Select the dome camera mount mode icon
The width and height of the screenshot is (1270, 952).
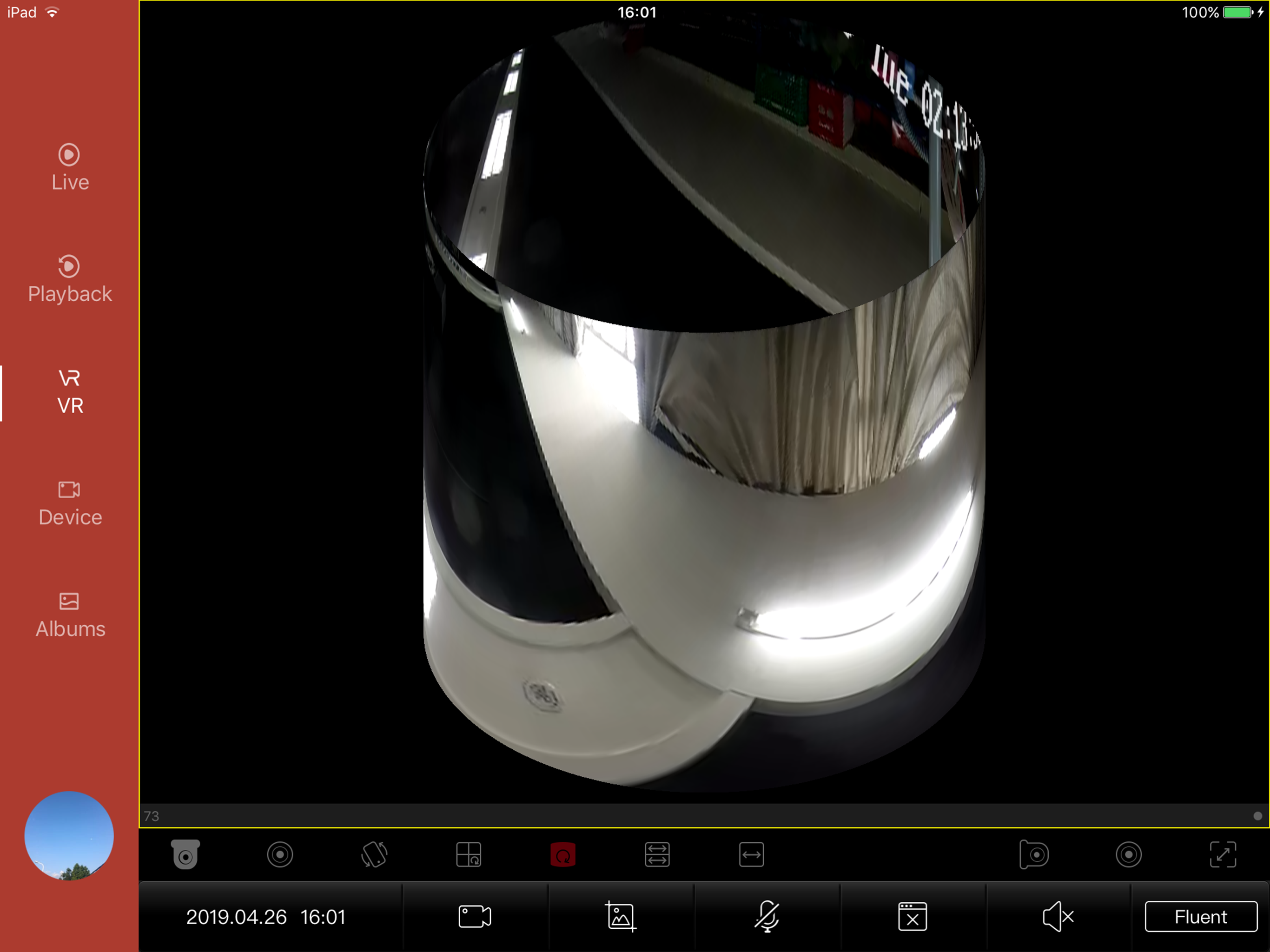tap(185, 854)
